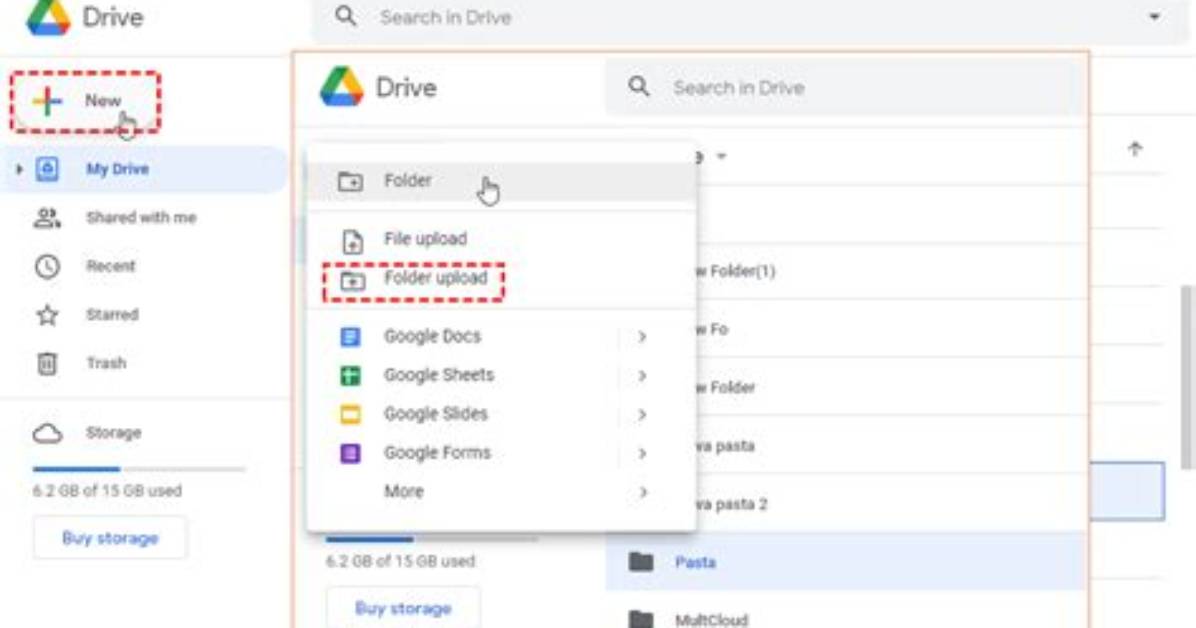Click Buy storage in the inner panel
Image resolution: width=1196 pixels, height=628 pixels.
403,608
